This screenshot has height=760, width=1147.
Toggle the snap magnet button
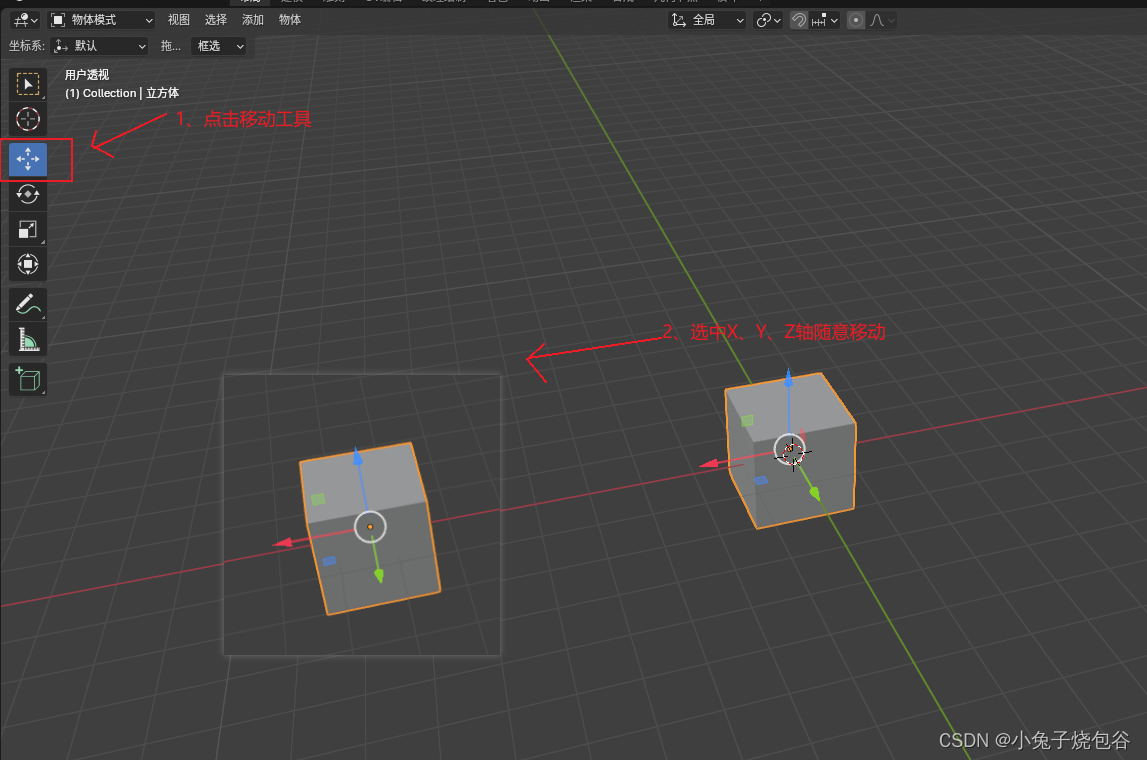[799, 20]
